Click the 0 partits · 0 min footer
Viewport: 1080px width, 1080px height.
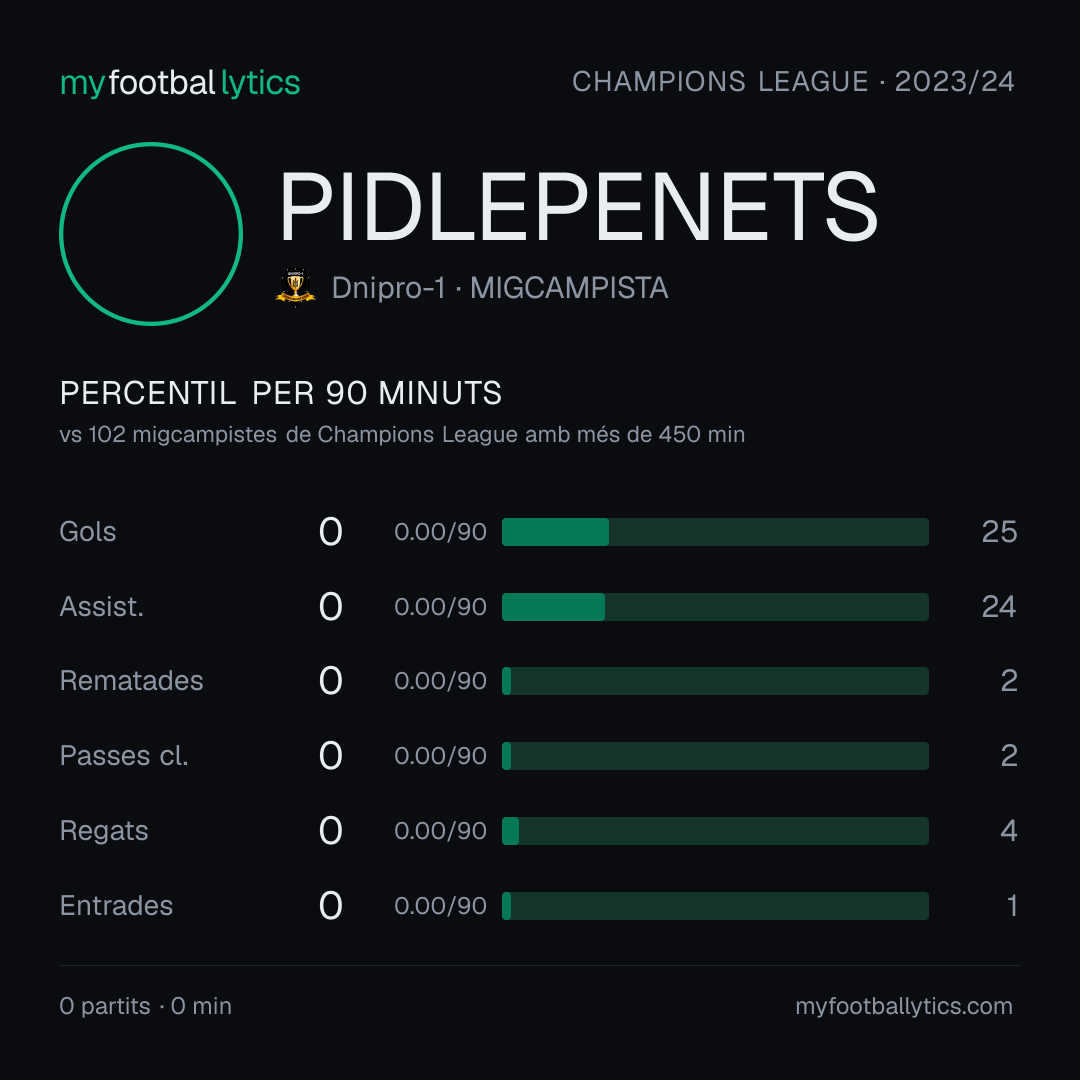coord(145,1006)
